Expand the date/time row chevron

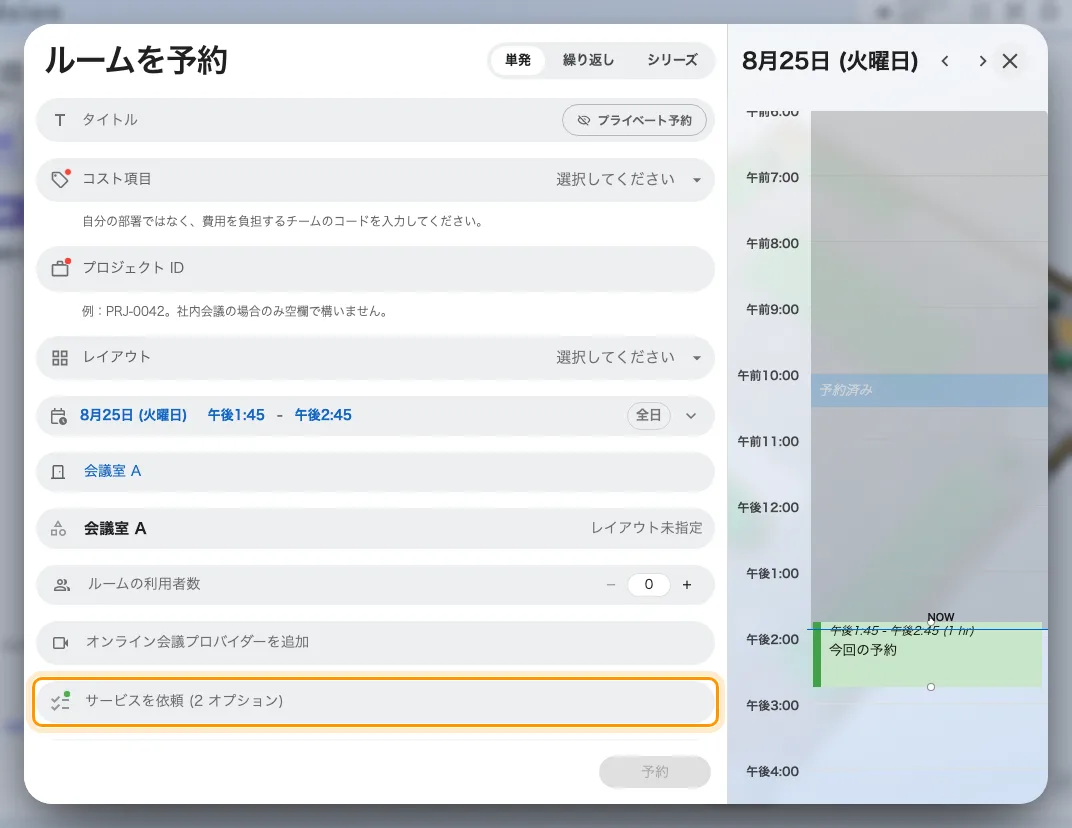pos(691,416)
